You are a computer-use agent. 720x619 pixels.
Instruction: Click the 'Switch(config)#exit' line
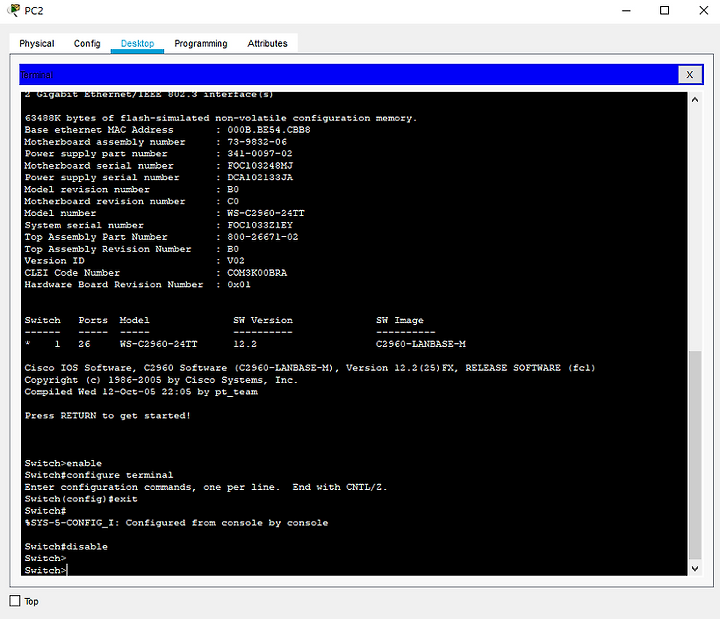click(81, 499)
